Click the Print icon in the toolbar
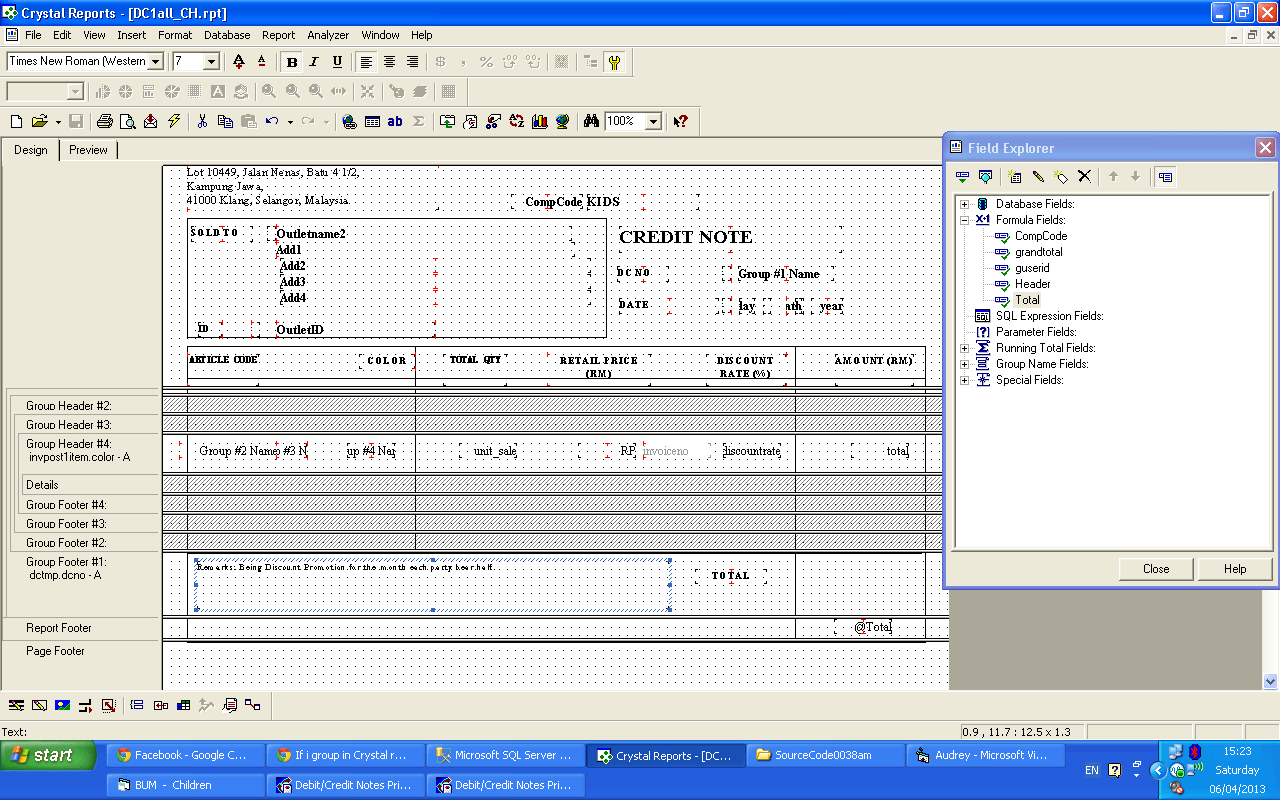This screenshot has height=800, width=1280. click(104, 121)
